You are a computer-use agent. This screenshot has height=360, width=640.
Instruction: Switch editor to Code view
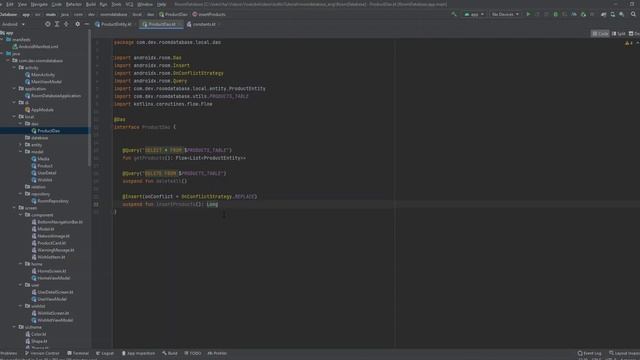click(600, 33)
